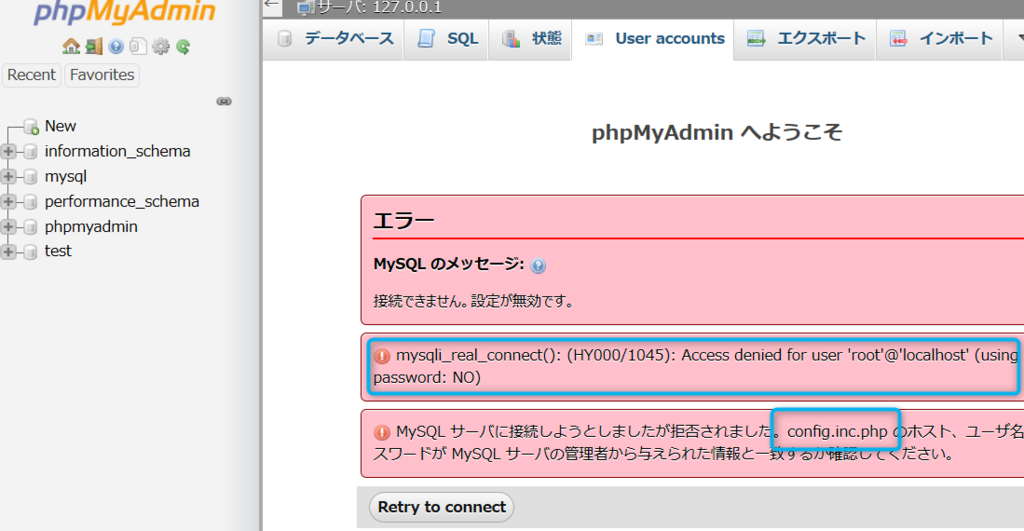Image resolution: width=1024 pixels, height=531 pixels.
Task: Reload navigation panel green icon
Action: pyautogui.click(x=184, y=46)
